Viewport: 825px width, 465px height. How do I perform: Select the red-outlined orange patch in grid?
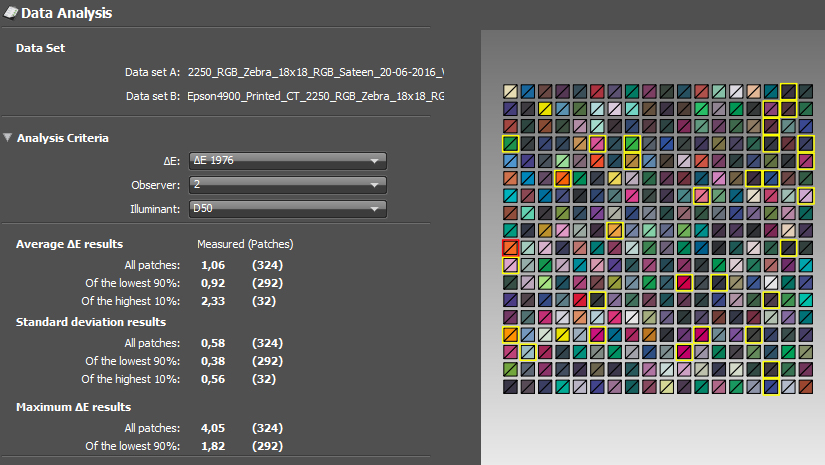[x=510, y=247]
